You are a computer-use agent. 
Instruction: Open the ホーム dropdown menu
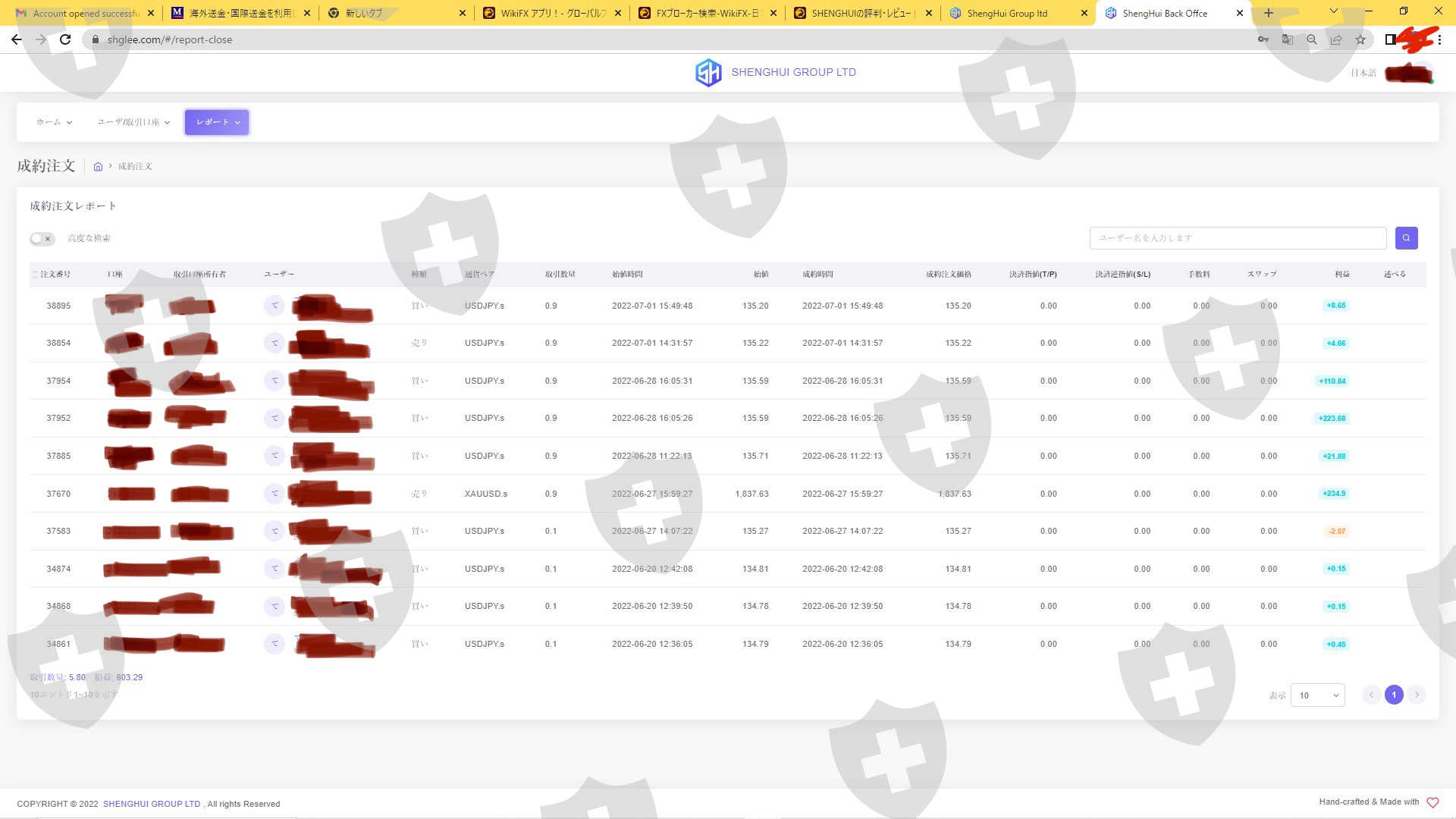tap(54, 122)
